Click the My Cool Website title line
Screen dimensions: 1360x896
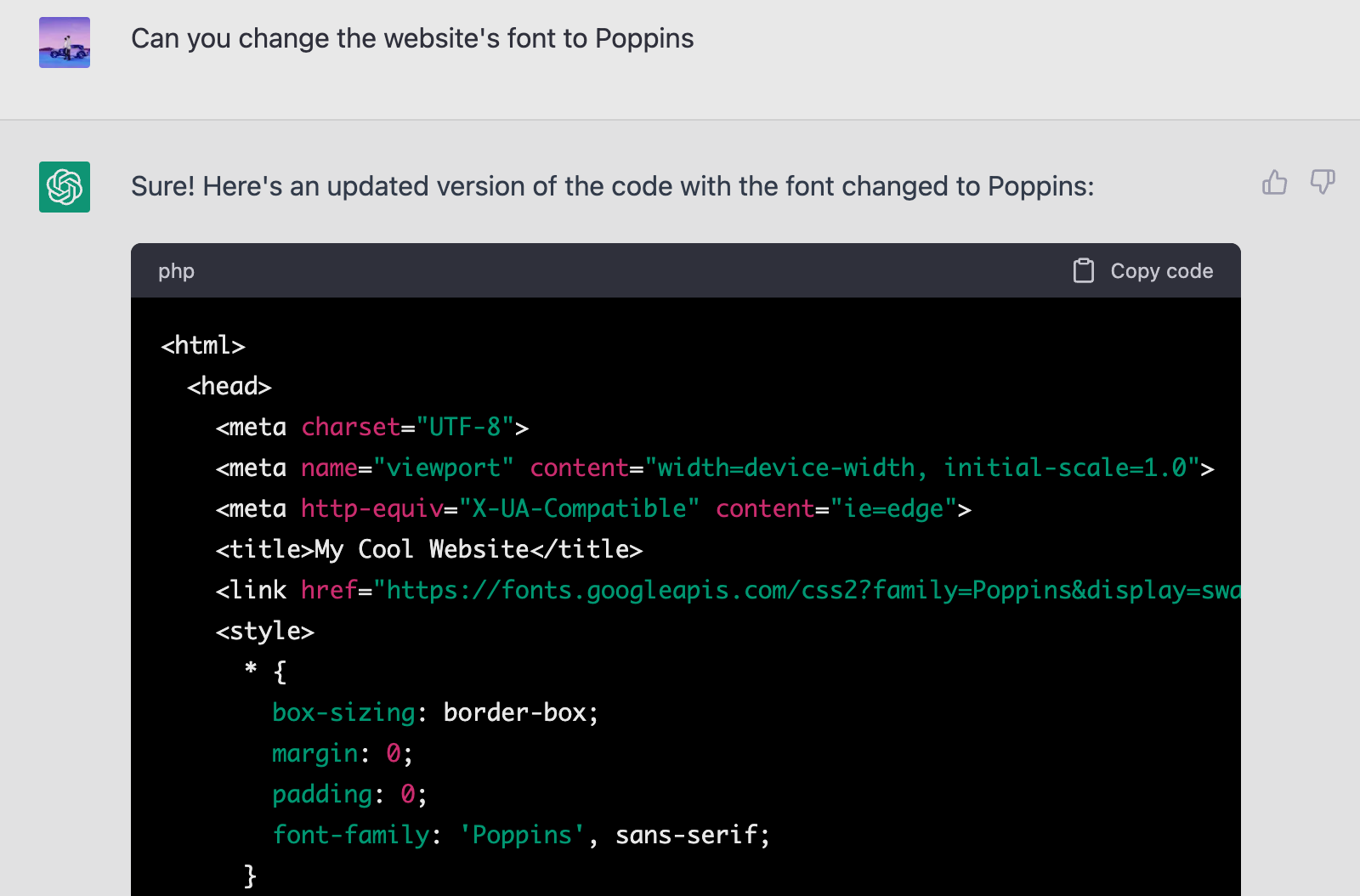point(429,549)
